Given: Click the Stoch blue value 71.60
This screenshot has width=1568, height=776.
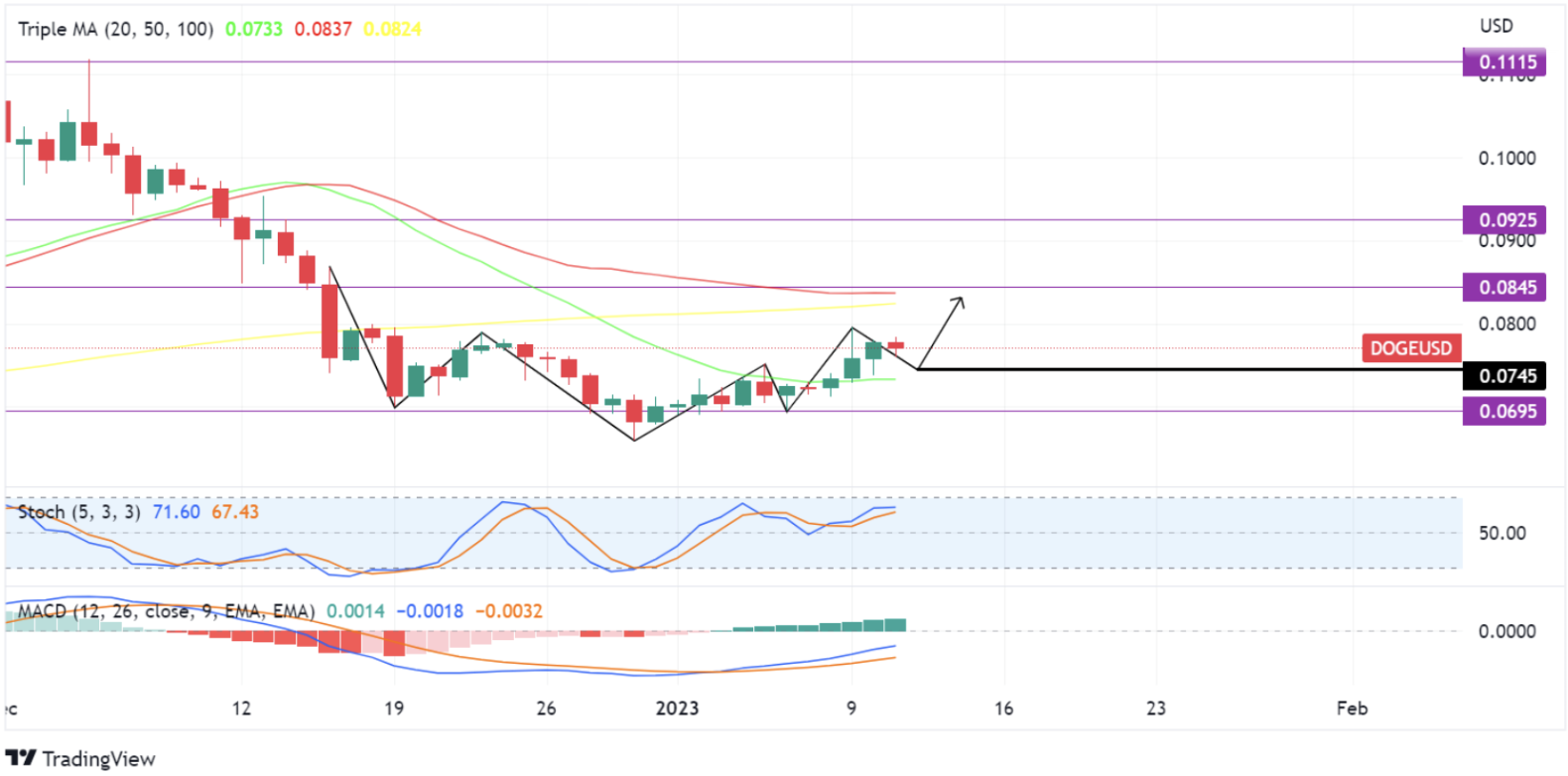Looking at the screenshot, I should tap(177, 512).
